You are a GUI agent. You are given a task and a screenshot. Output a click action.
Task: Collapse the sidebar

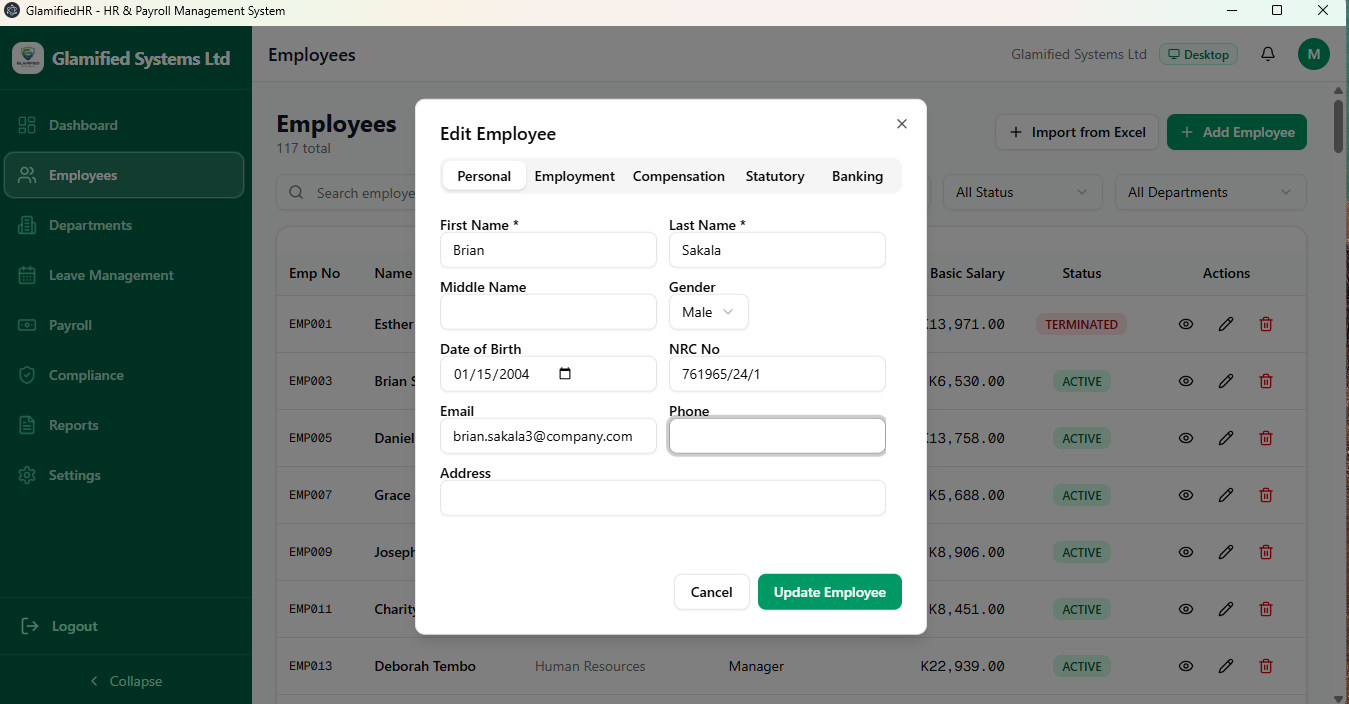click(x=126, y=681)
